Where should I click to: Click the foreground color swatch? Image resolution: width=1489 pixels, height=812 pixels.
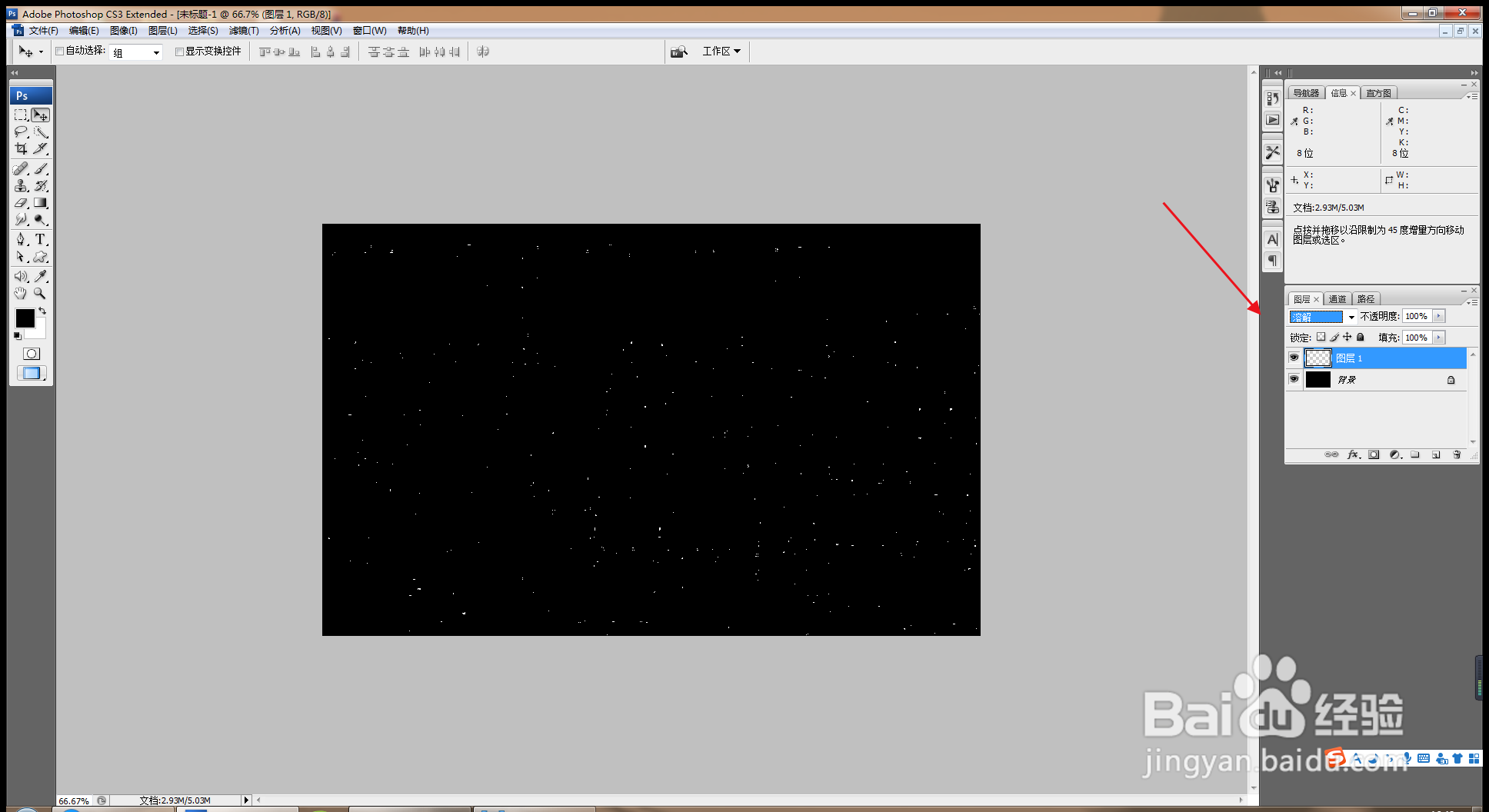click(25, 318)
